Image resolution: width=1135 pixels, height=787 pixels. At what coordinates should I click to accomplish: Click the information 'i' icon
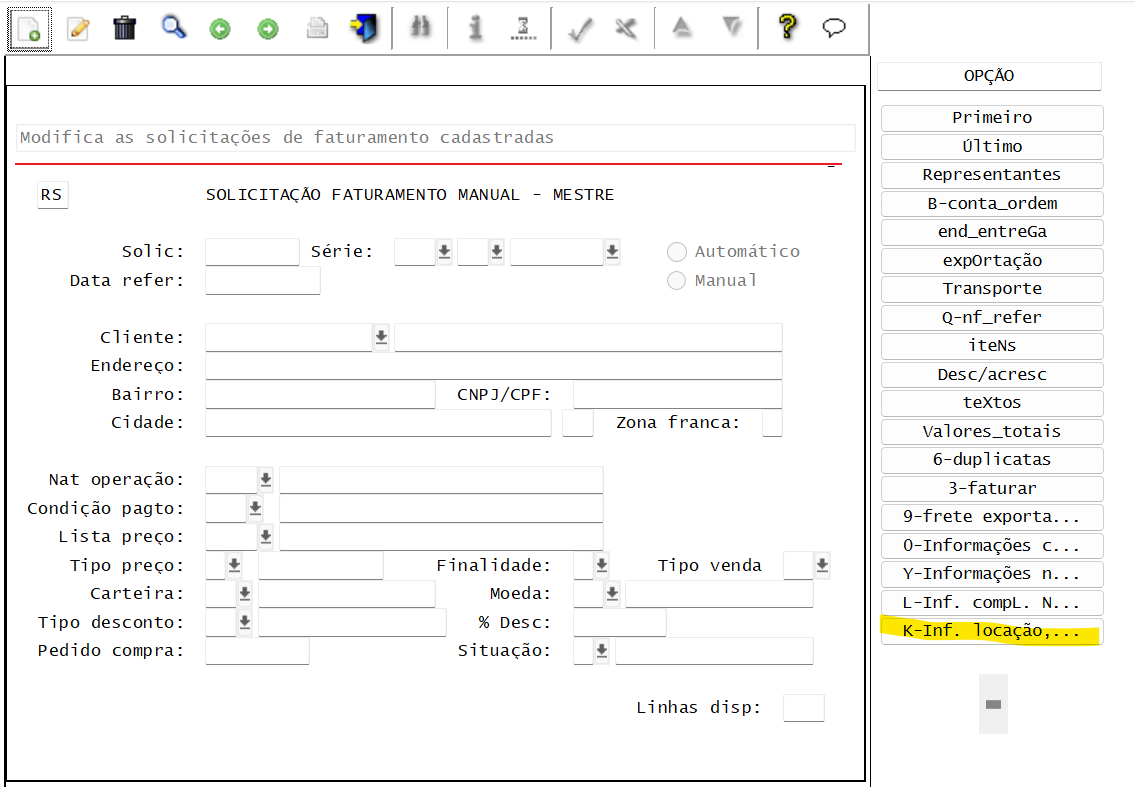click(475, 28)
